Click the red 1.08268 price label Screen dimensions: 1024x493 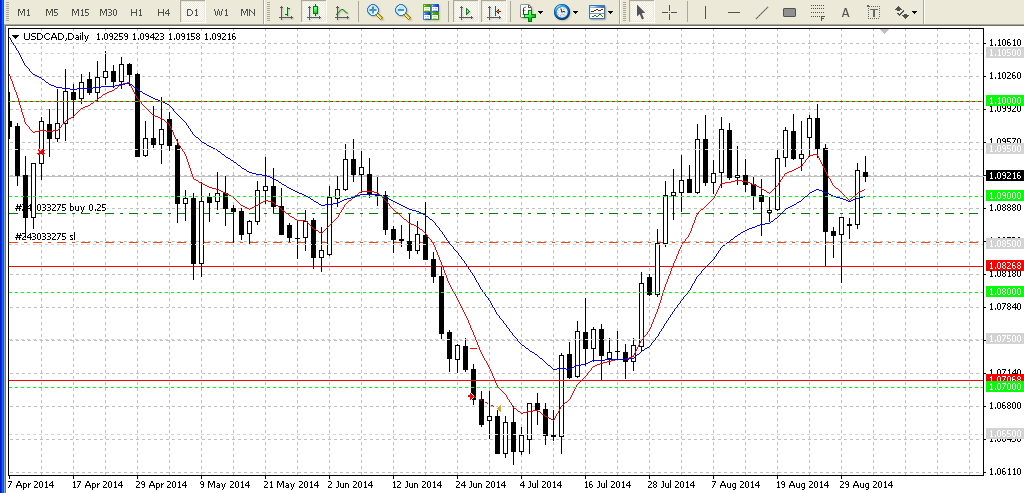coord(1004,266)
